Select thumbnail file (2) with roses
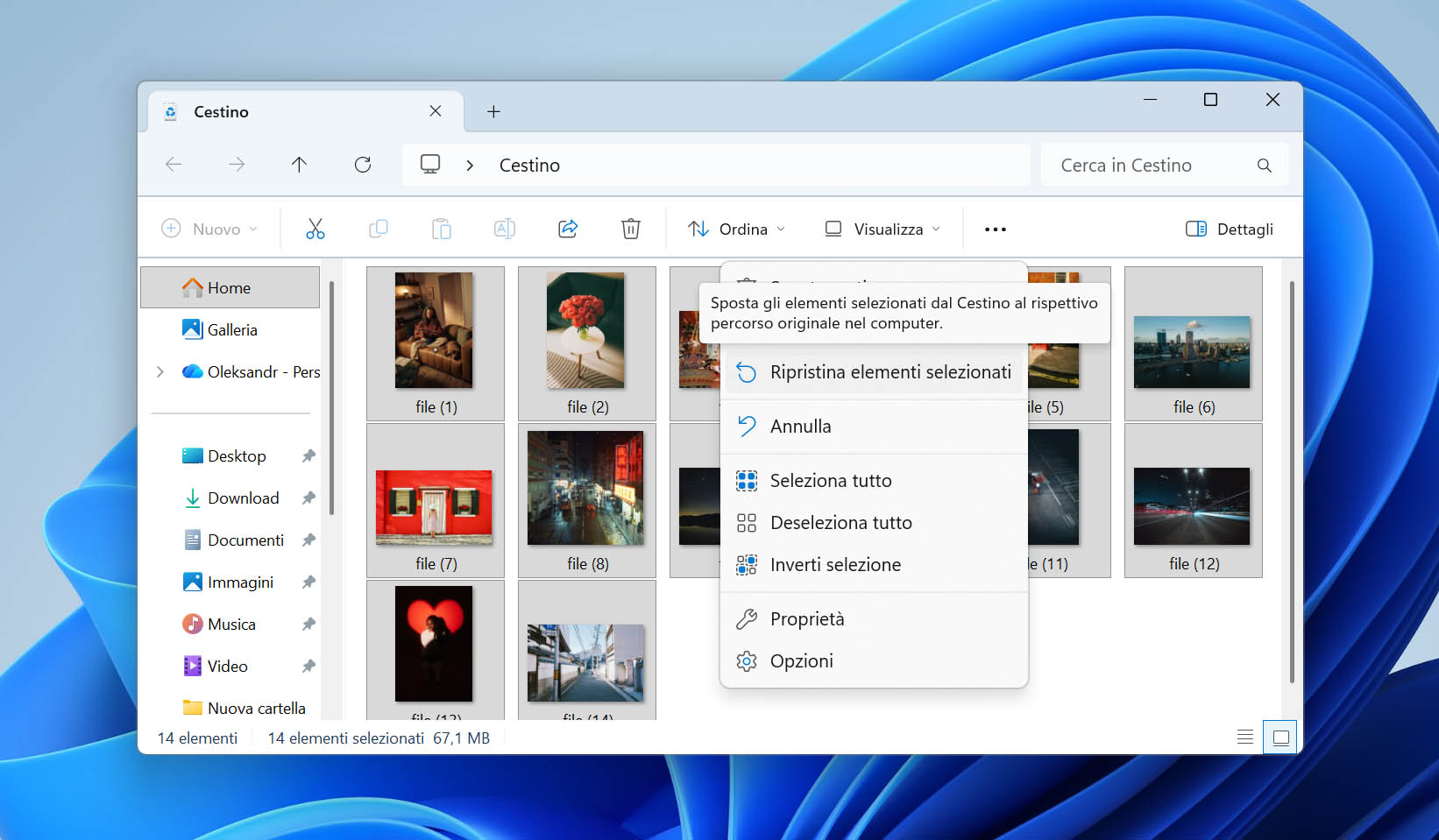The width and height of the screenshot is (1439, 840). point(587,343)
